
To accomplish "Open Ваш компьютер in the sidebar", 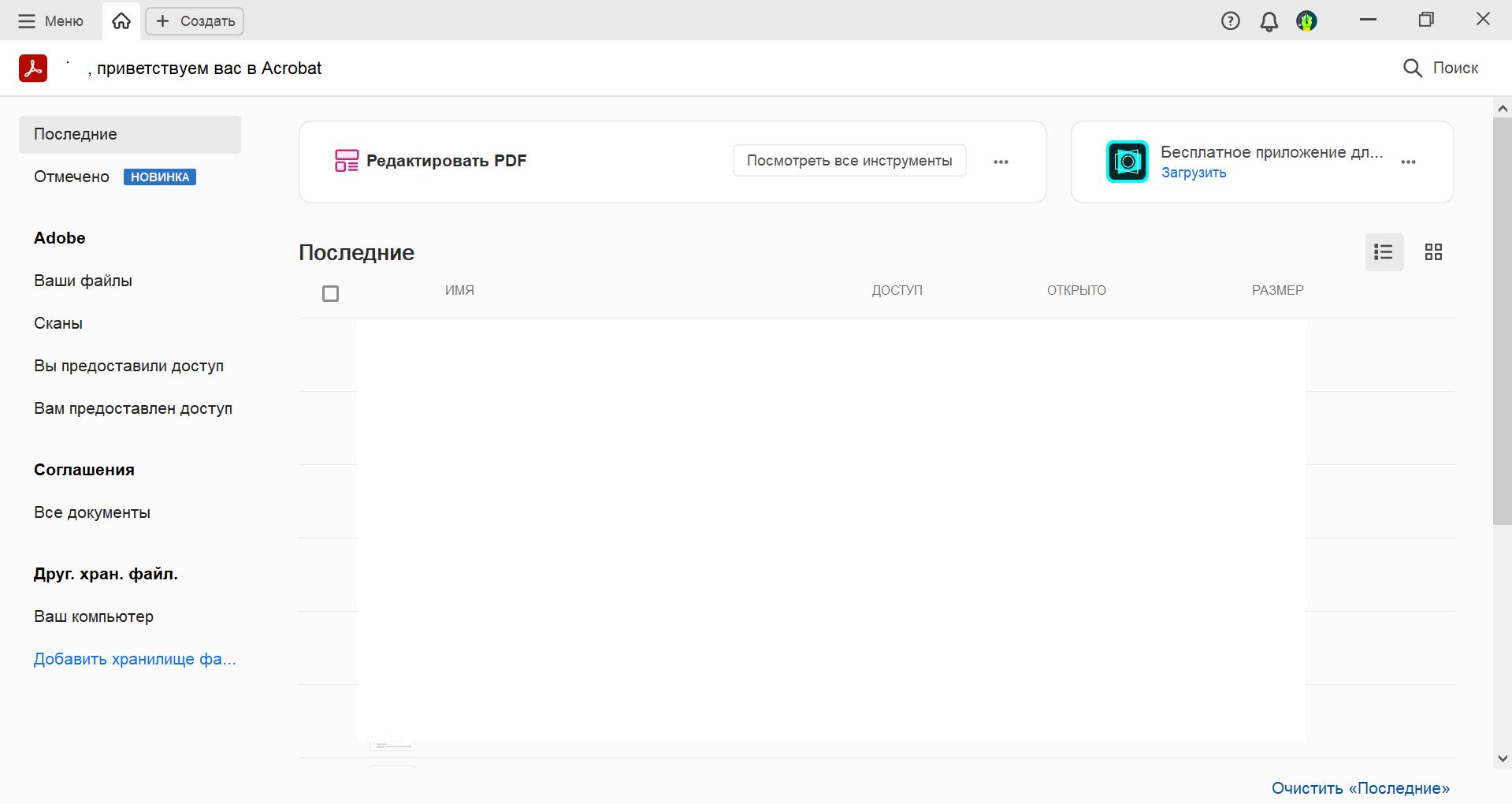I will tap(93, 616).
